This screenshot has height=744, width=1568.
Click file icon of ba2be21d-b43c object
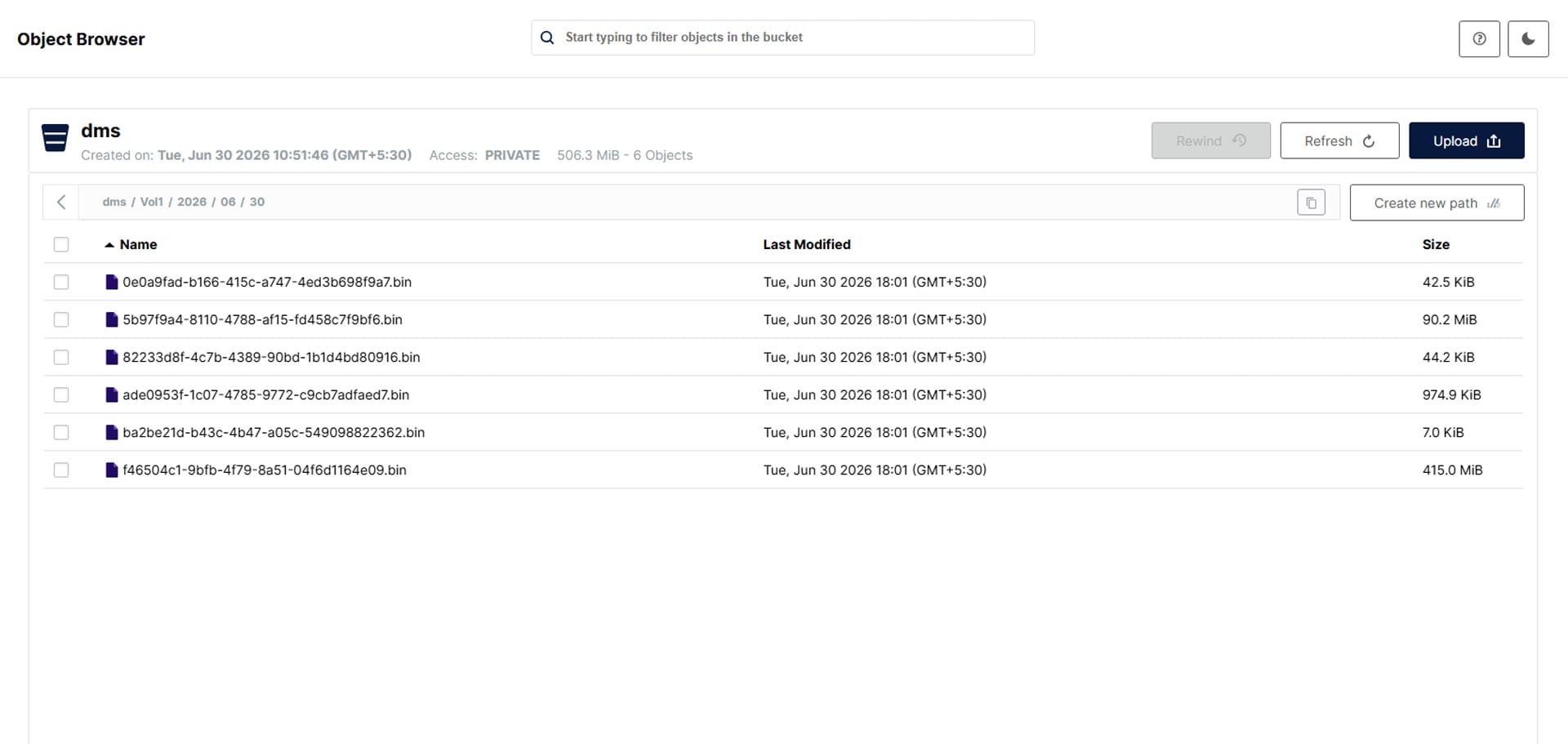112,432
